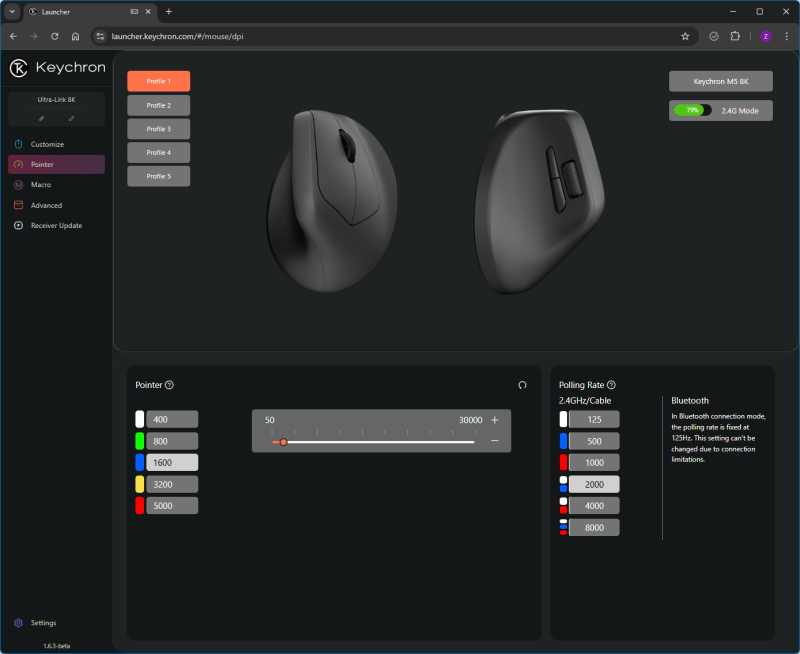800x654 pixels.
Task: Click green color swatch beside 800
Action: (139, 441)
